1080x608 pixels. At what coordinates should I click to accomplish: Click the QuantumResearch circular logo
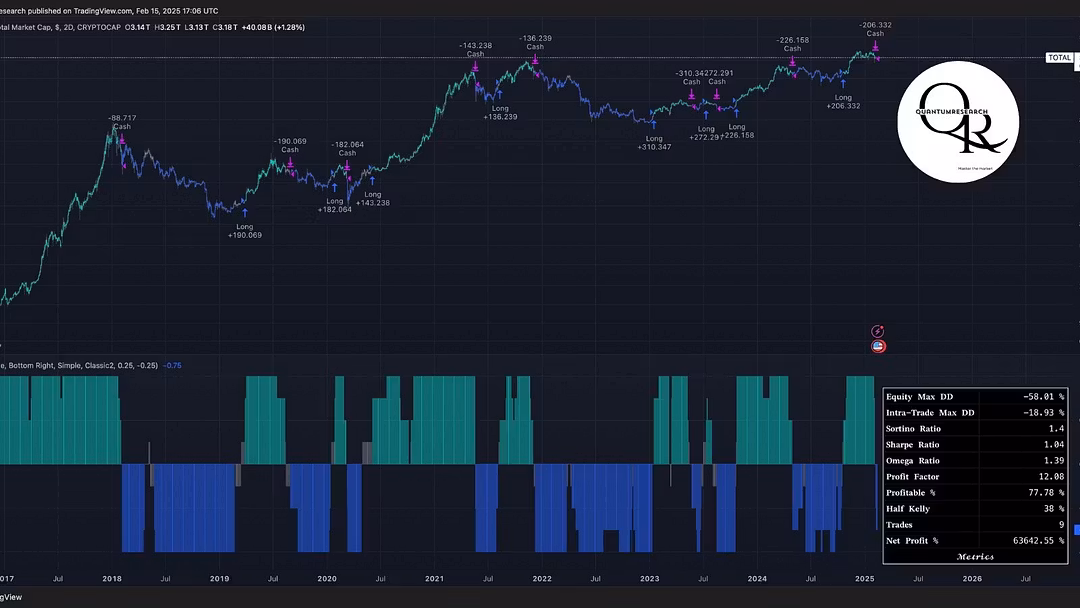pyautogui.click(x=957, y=121)
